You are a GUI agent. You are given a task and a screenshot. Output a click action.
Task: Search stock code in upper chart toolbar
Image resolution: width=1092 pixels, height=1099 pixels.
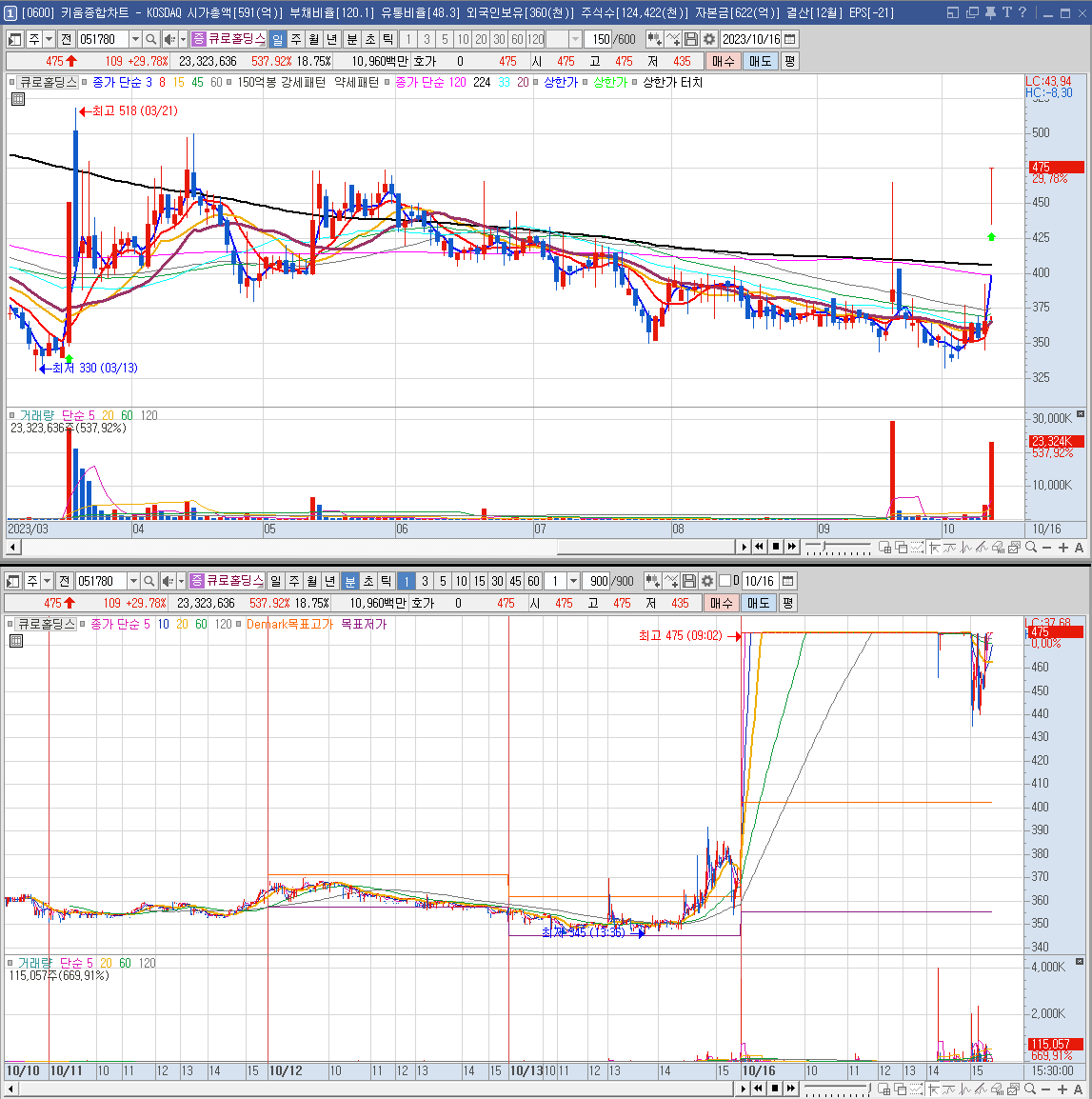point(150,39)
